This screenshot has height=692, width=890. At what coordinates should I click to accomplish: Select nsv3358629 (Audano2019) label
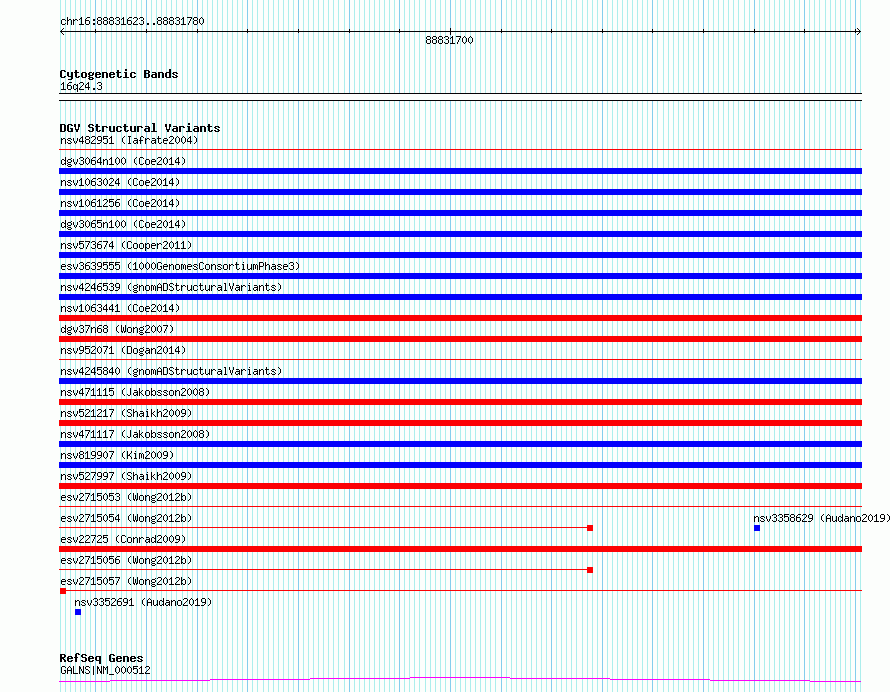[x=821, y=518]
